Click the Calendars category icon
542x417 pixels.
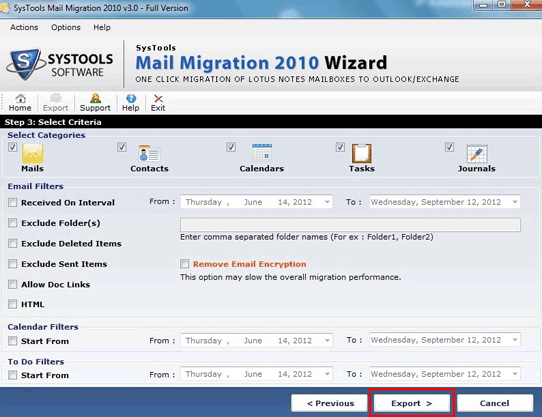point(262,153)
